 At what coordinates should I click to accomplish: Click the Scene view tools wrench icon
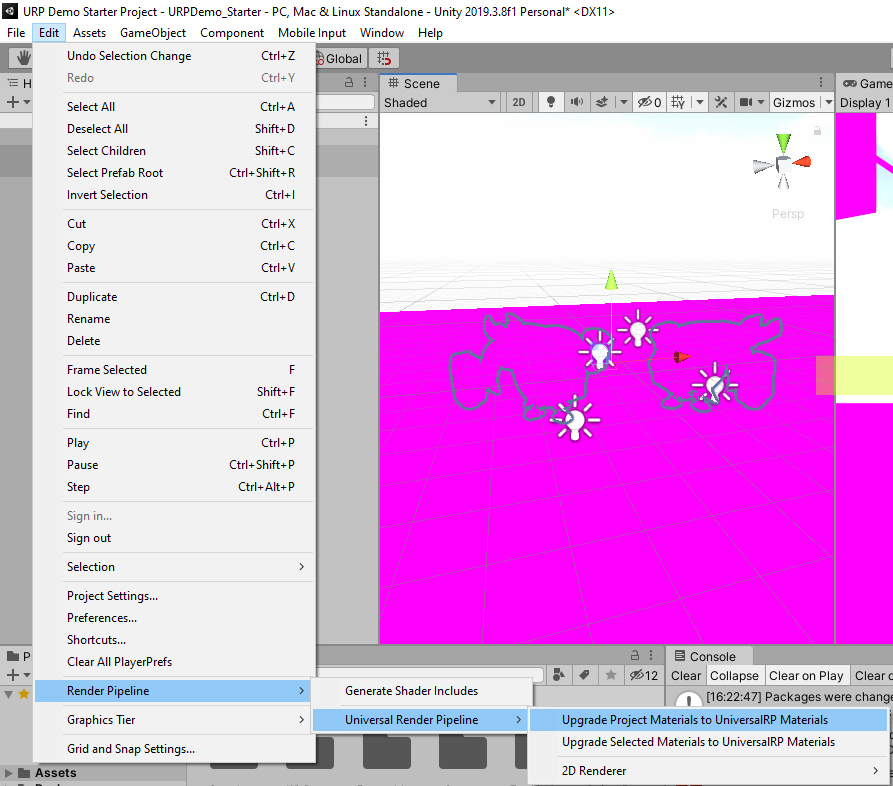721,102
